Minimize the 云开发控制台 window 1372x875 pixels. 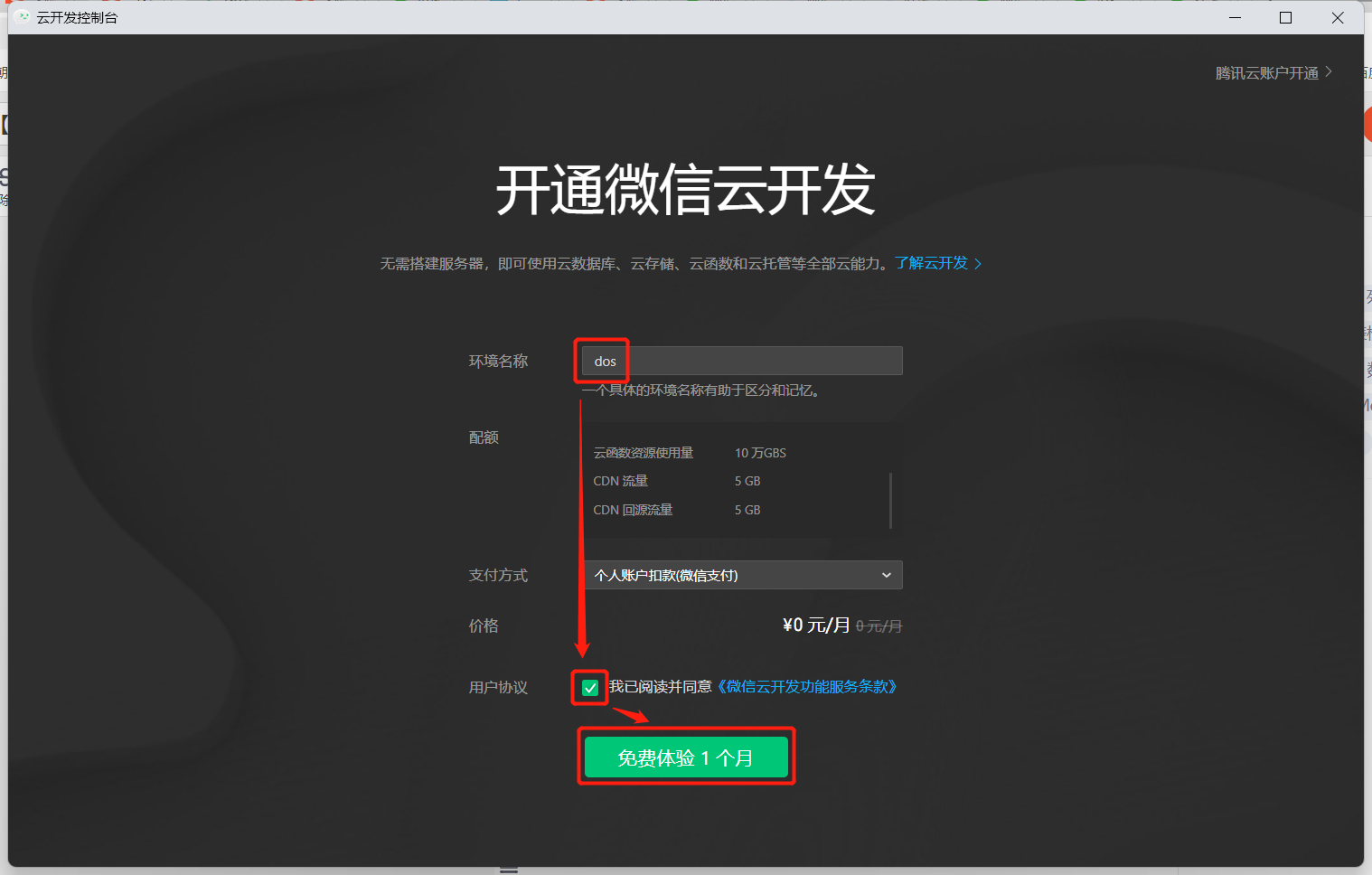(x=1235, y=17)
